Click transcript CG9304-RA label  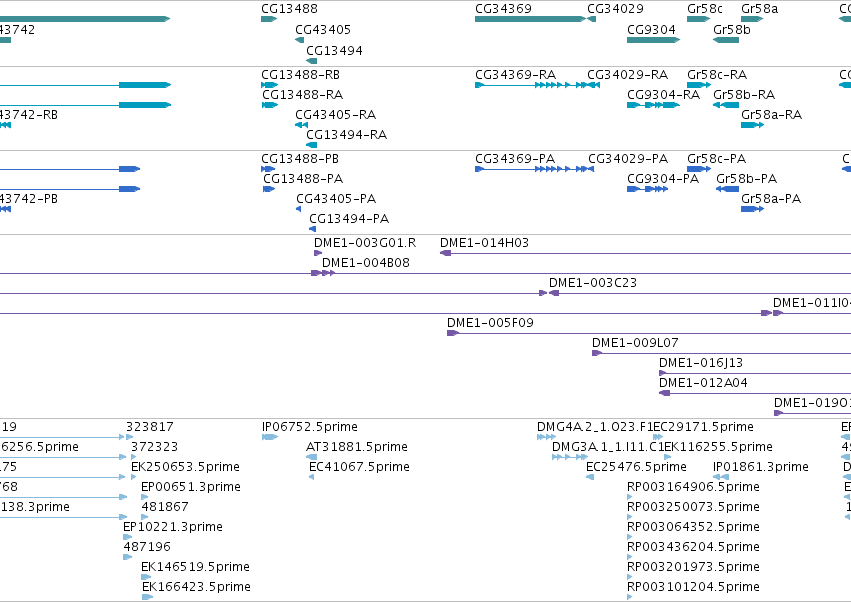point(663,95)
